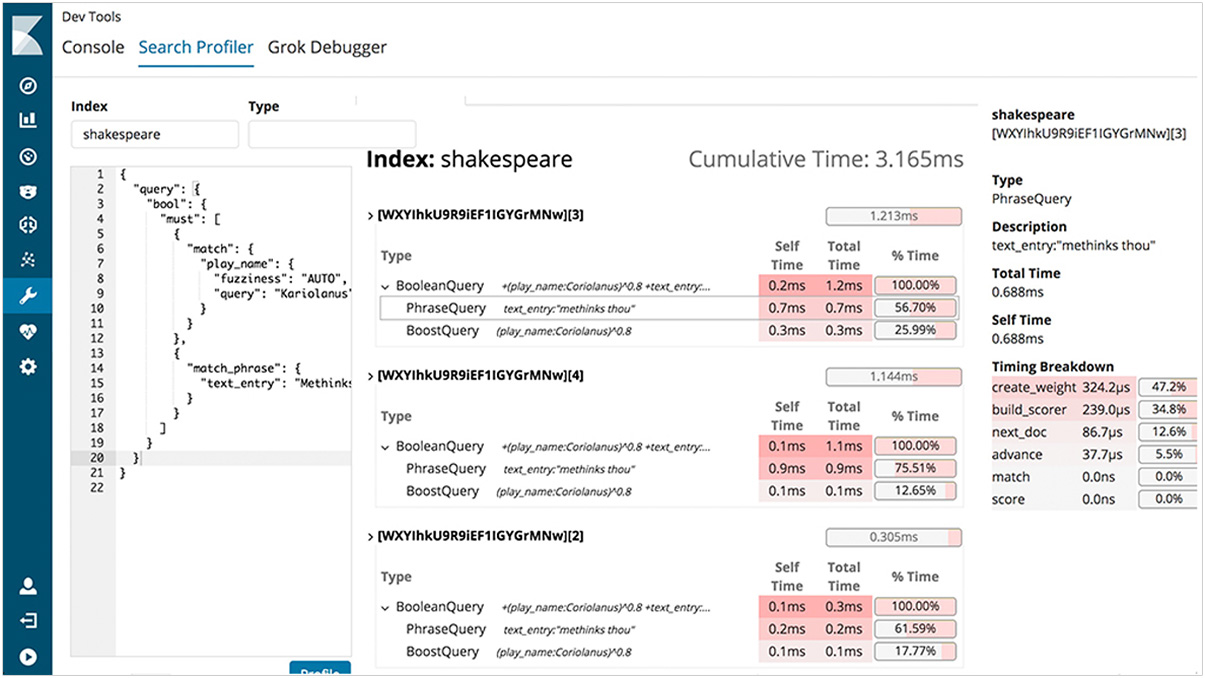Image resolution: width=1205 pixels, height=678 pixels.
Task: Expand shard [WXYIhkU9R9iEF1IGYGrMNw][3] header
Action: coord(474,215)
